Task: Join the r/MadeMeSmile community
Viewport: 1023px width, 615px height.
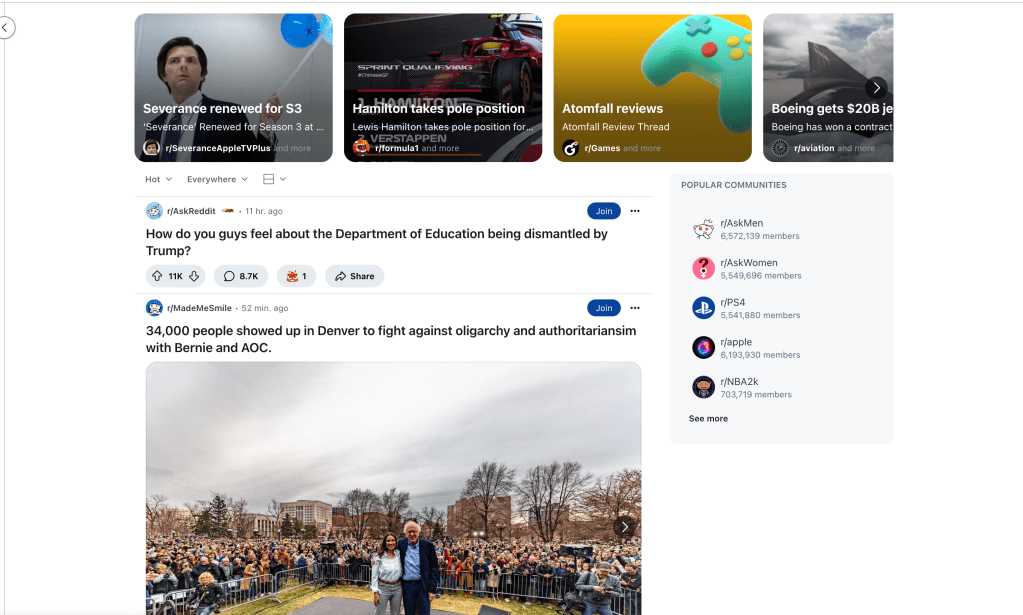Action: coord(603,308)
